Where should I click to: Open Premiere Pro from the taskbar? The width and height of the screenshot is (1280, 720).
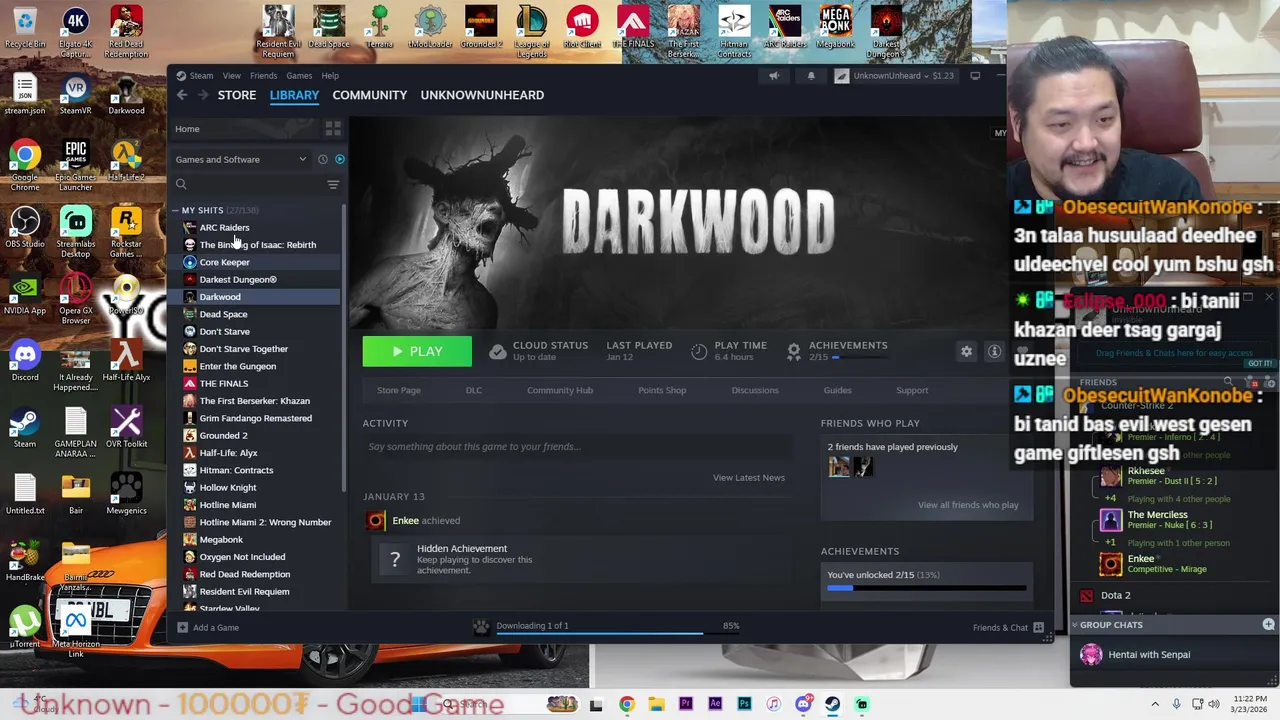[686, 704]
